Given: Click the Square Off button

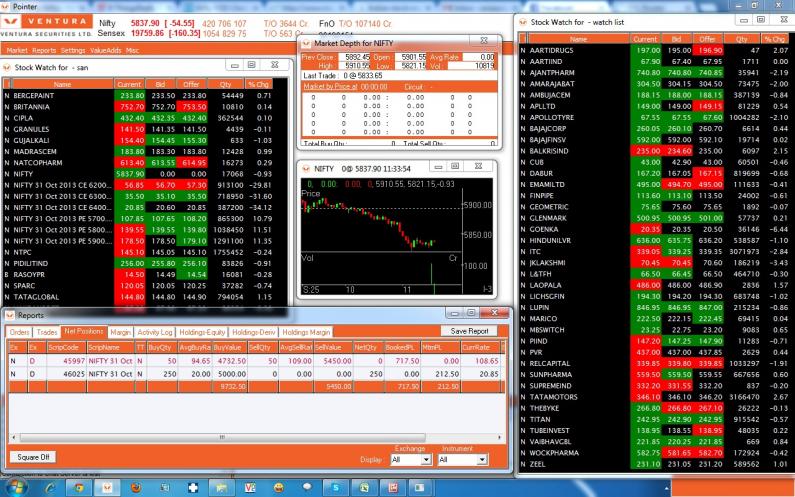Looking at the screenshot, I should (33, 457).
